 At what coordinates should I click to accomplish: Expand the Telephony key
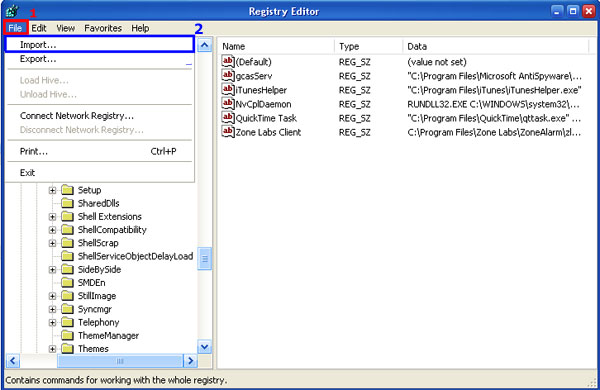52,323
